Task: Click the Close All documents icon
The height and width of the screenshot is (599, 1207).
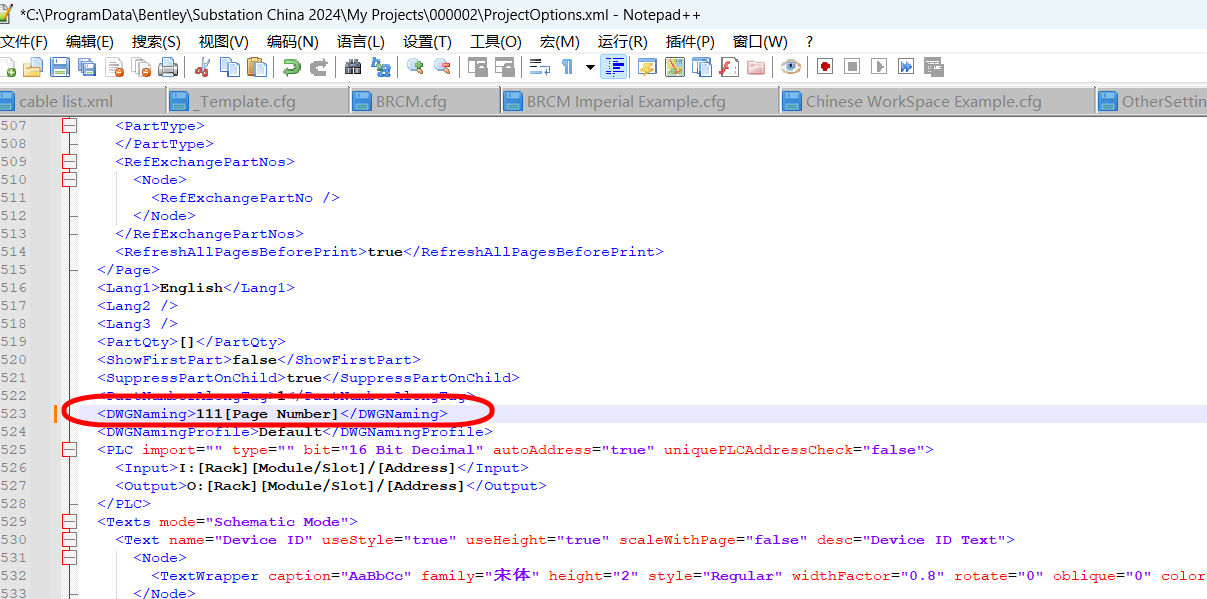Action: (x=141, y=67)
